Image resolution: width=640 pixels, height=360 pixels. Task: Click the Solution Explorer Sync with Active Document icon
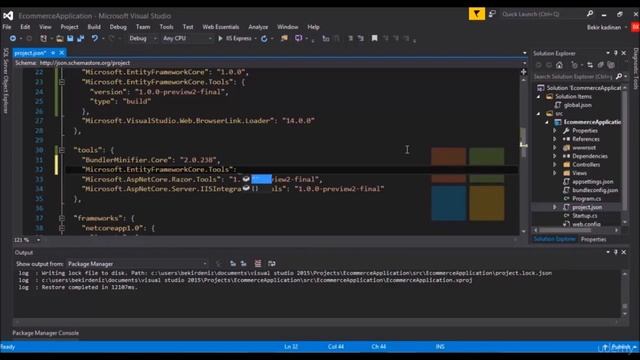590,65
